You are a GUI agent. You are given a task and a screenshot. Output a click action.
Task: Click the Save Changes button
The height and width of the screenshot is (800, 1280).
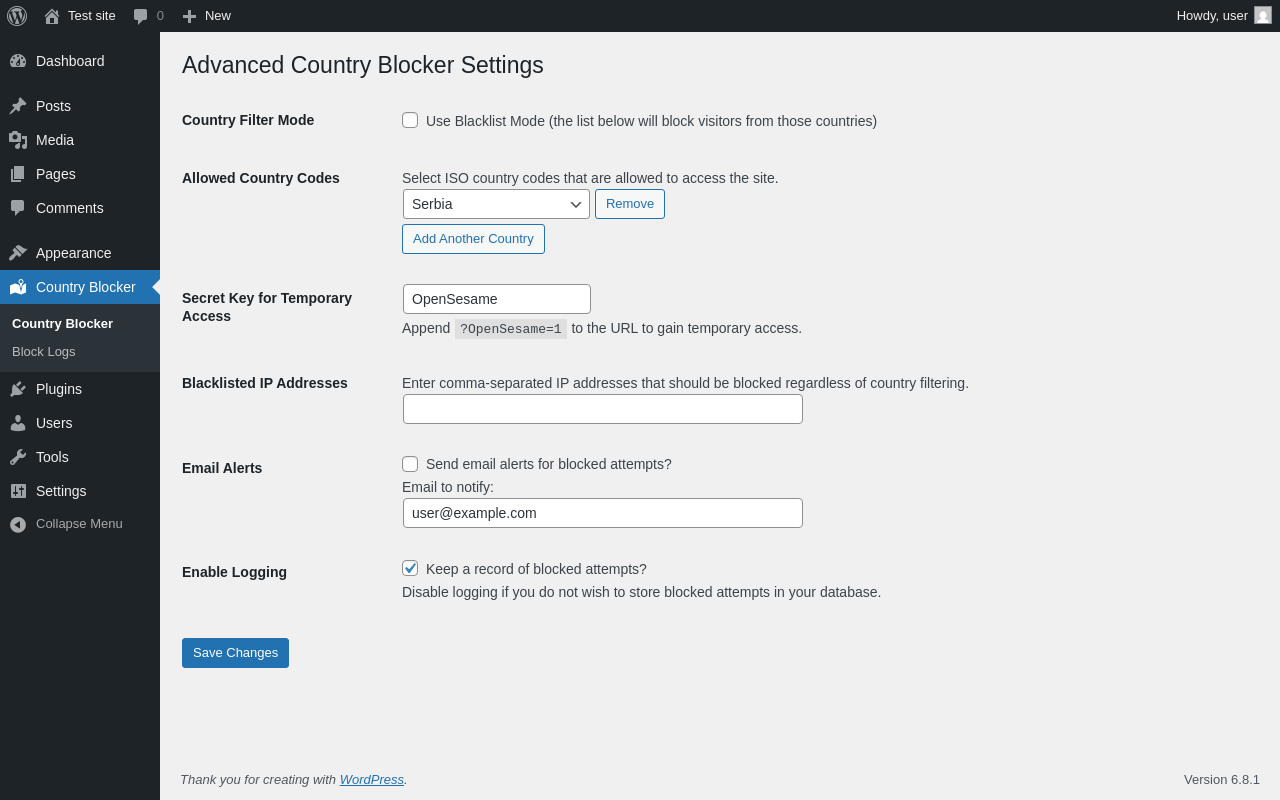coord(235,653)
